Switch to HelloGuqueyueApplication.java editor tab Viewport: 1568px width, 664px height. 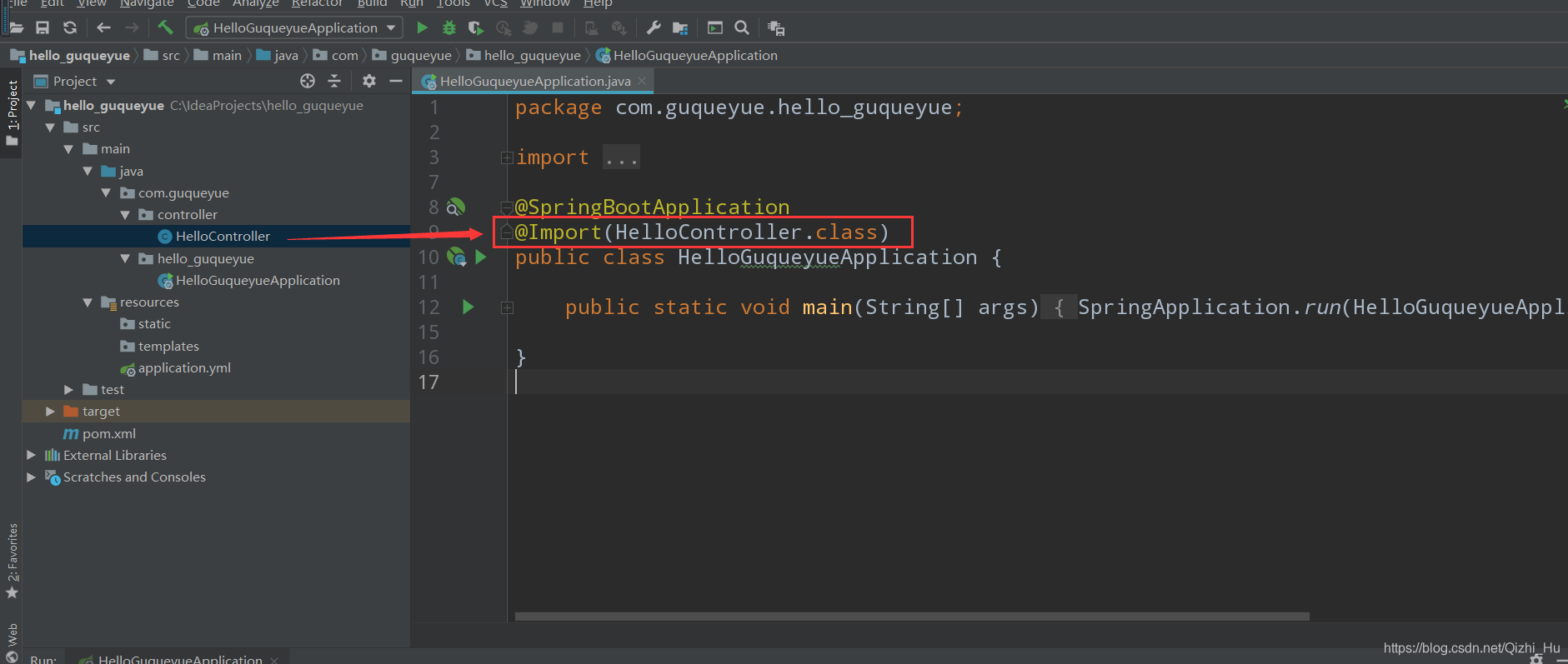(535, 81)
